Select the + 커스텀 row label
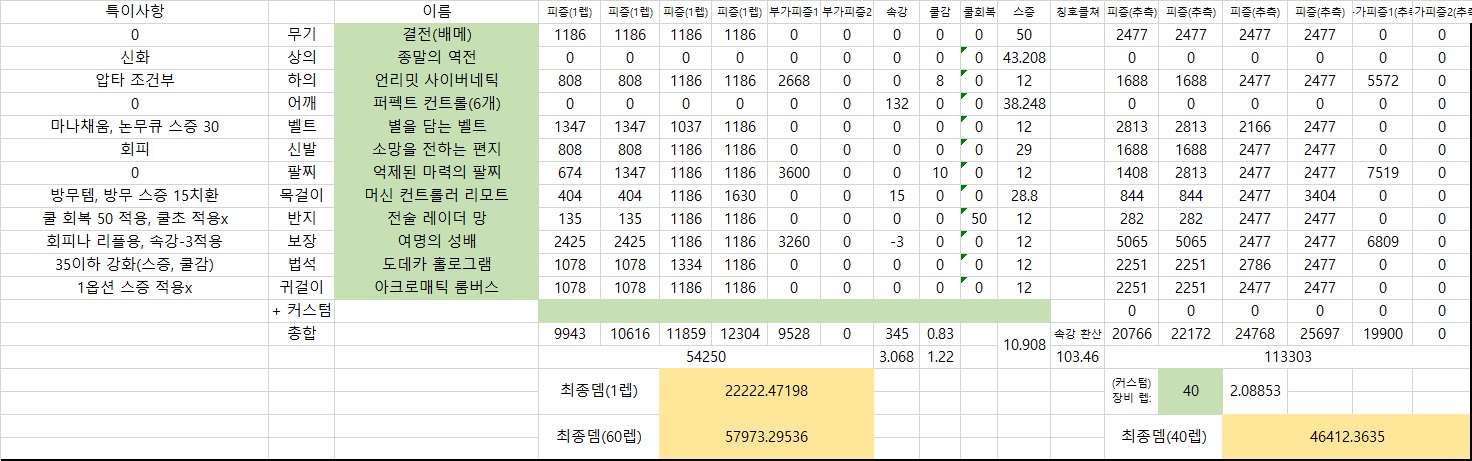This screenshot has height=461, width=1472. 301,310
